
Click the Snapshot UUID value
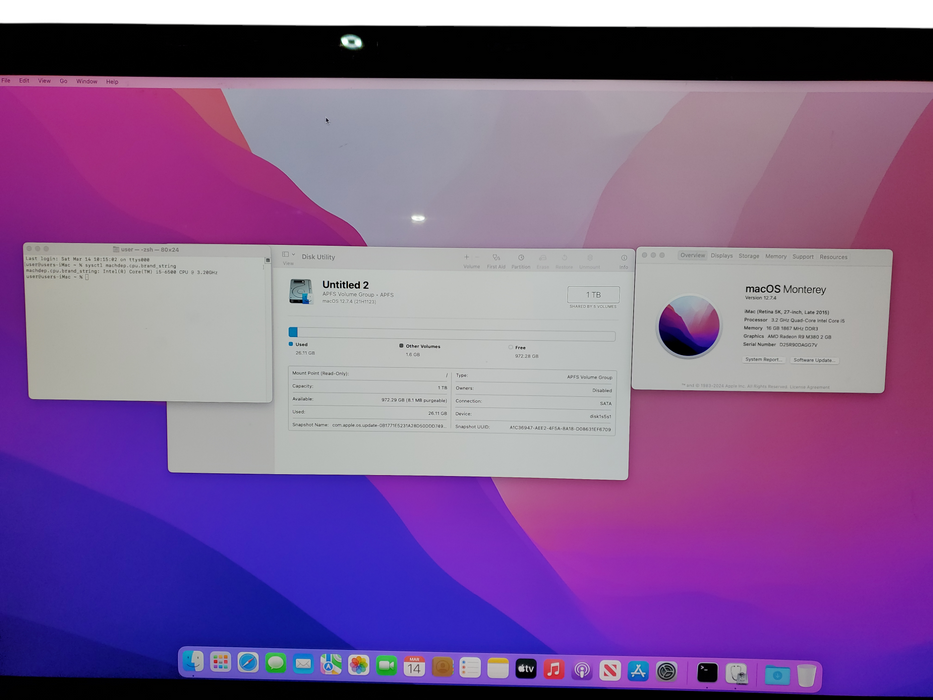tap(560, 428)
